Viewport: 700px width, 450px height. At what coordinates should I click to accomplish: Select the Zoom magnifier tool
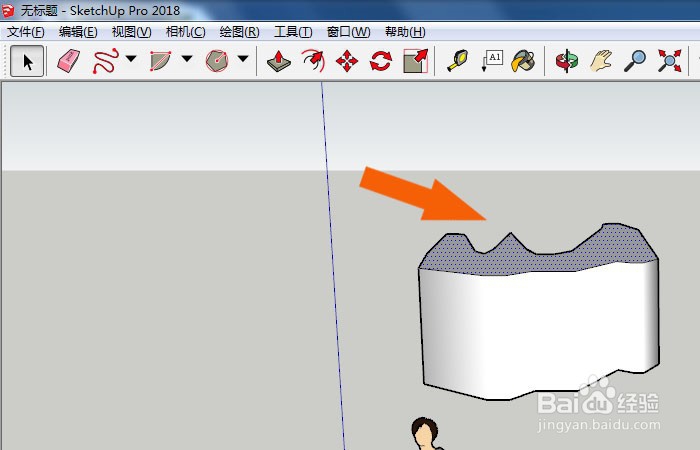635,61
